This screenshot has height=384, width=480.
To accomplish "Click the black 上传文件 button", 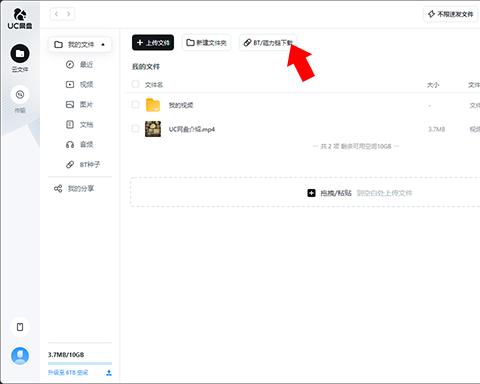I will [x=153, y=43].
